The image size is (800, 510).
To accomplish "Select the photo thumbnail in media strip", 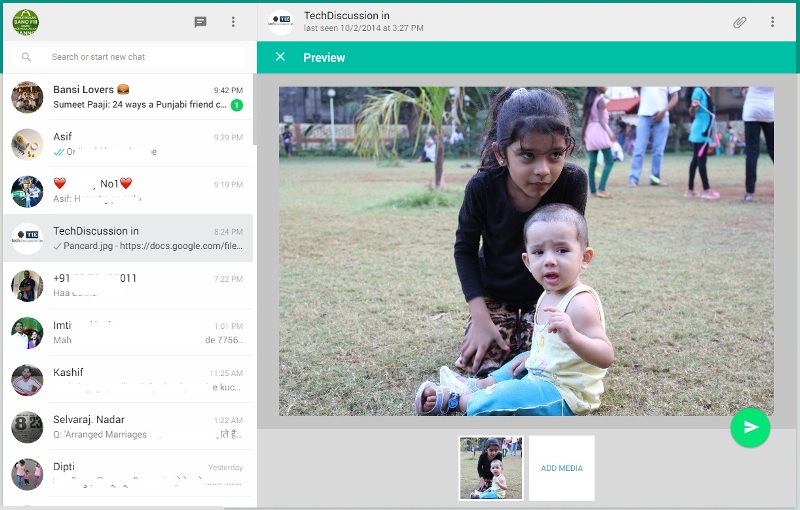I will pos(491,468).
